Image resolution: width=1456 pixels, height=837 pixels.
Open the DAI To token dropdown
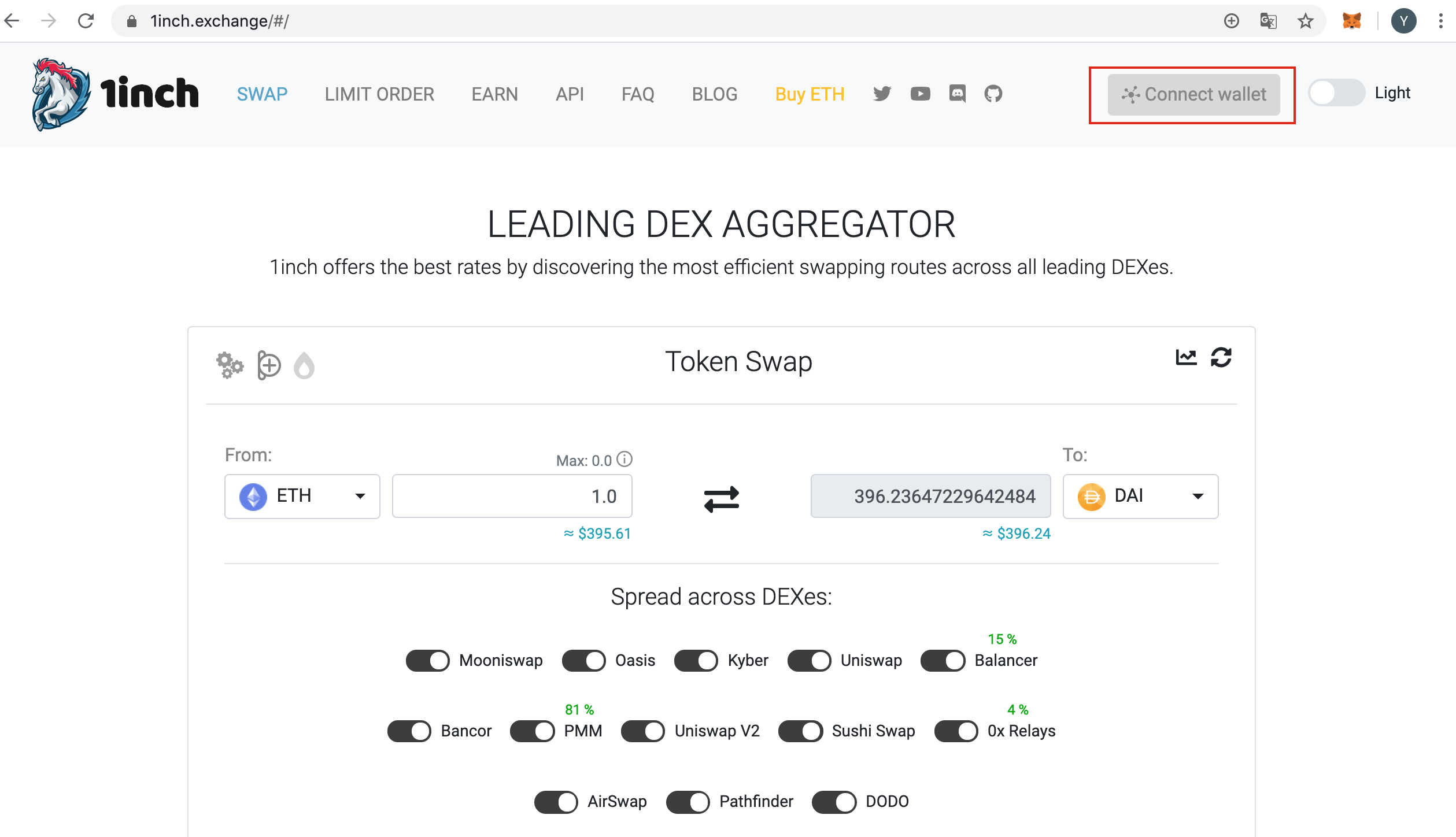[x=1141, y=497]
